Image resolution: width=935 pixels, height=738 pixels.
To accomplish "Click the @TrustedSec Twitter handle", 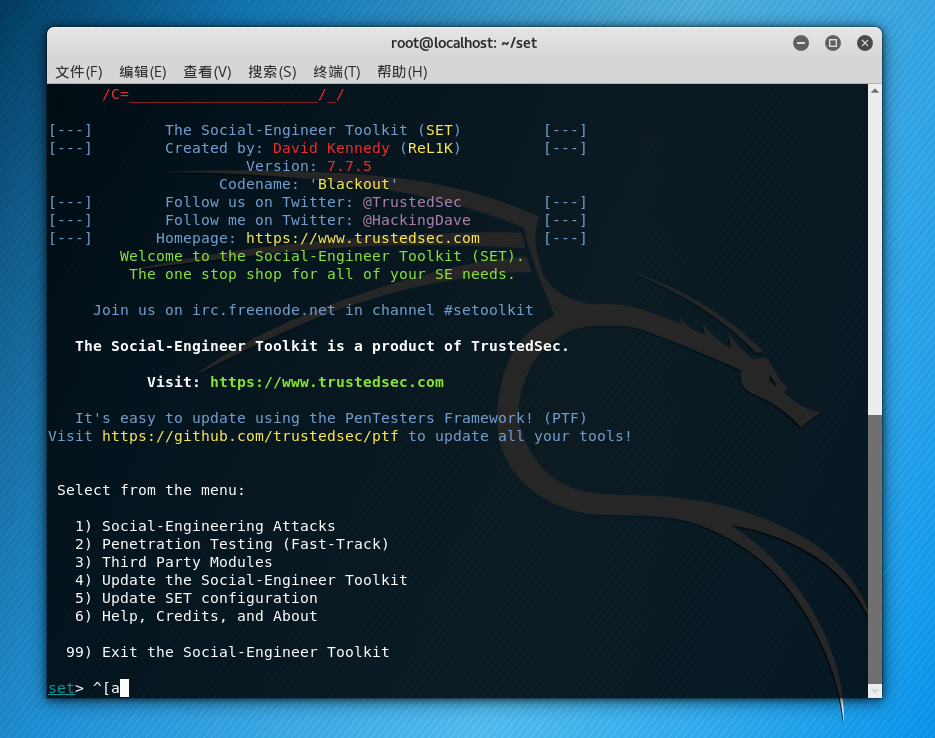I will coord(412,202).
